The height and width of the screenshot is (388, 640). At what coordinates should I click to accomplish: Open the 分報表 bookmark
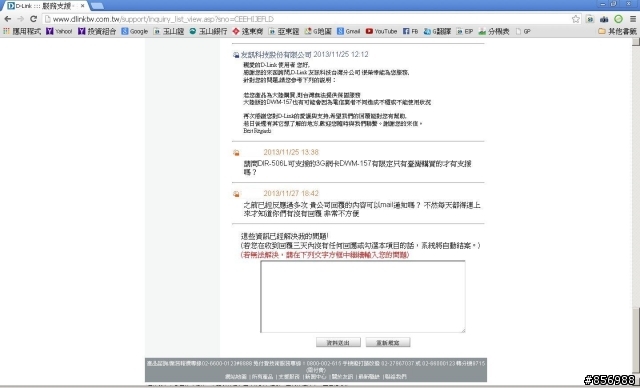[494, 31]
